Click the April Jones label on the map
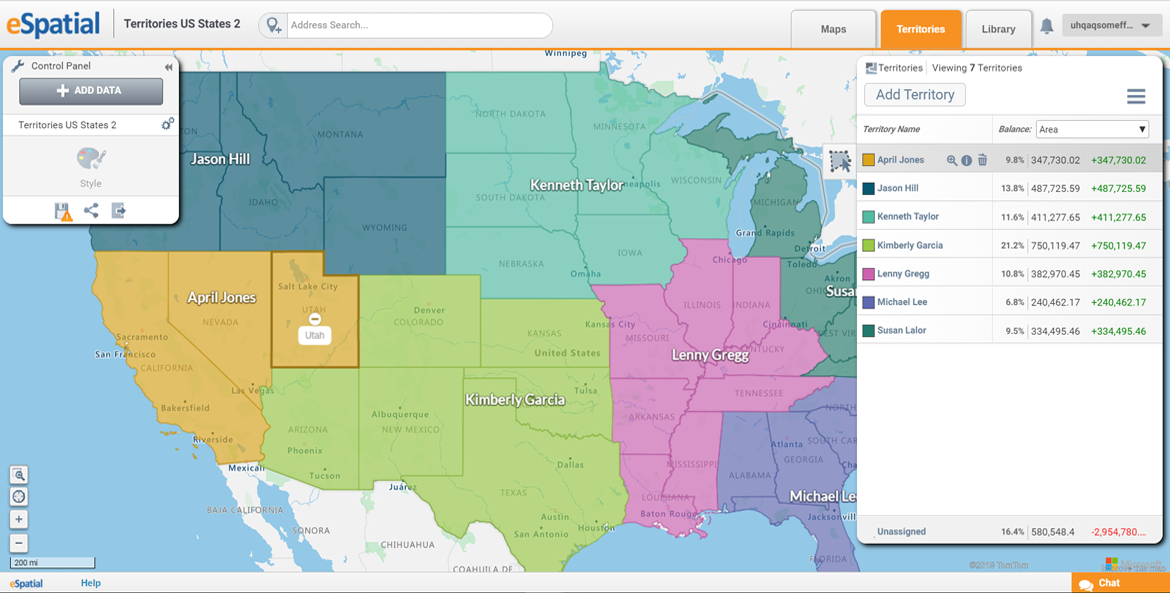The width and height of the screenshot is (1170, 593). pos(222,298)
